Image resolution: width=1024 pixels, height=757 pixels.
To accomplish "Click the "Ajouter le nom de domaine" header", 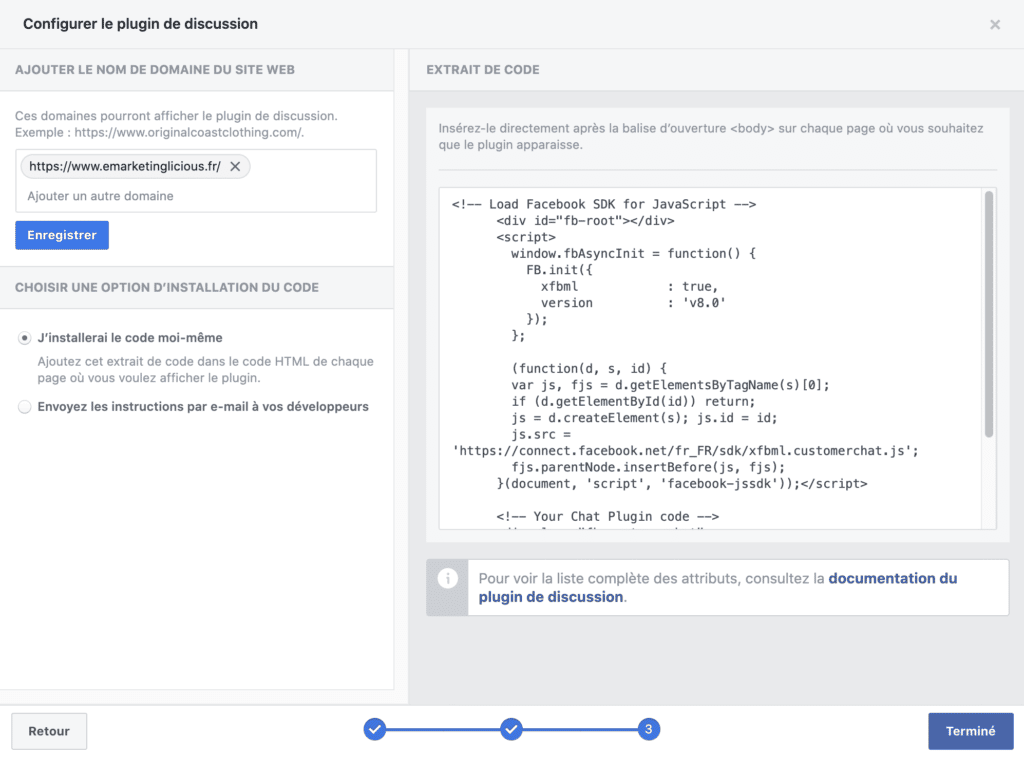I will pos(155,70).
